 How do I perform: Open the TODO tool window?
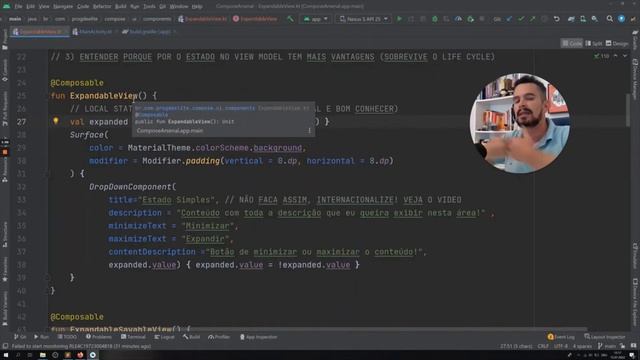[x=67, y=337]
